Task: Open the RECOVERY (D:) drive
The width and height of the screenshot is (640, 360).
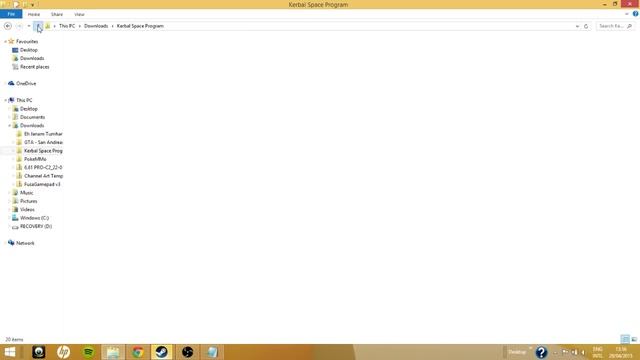Action: [x=36, y=227]
